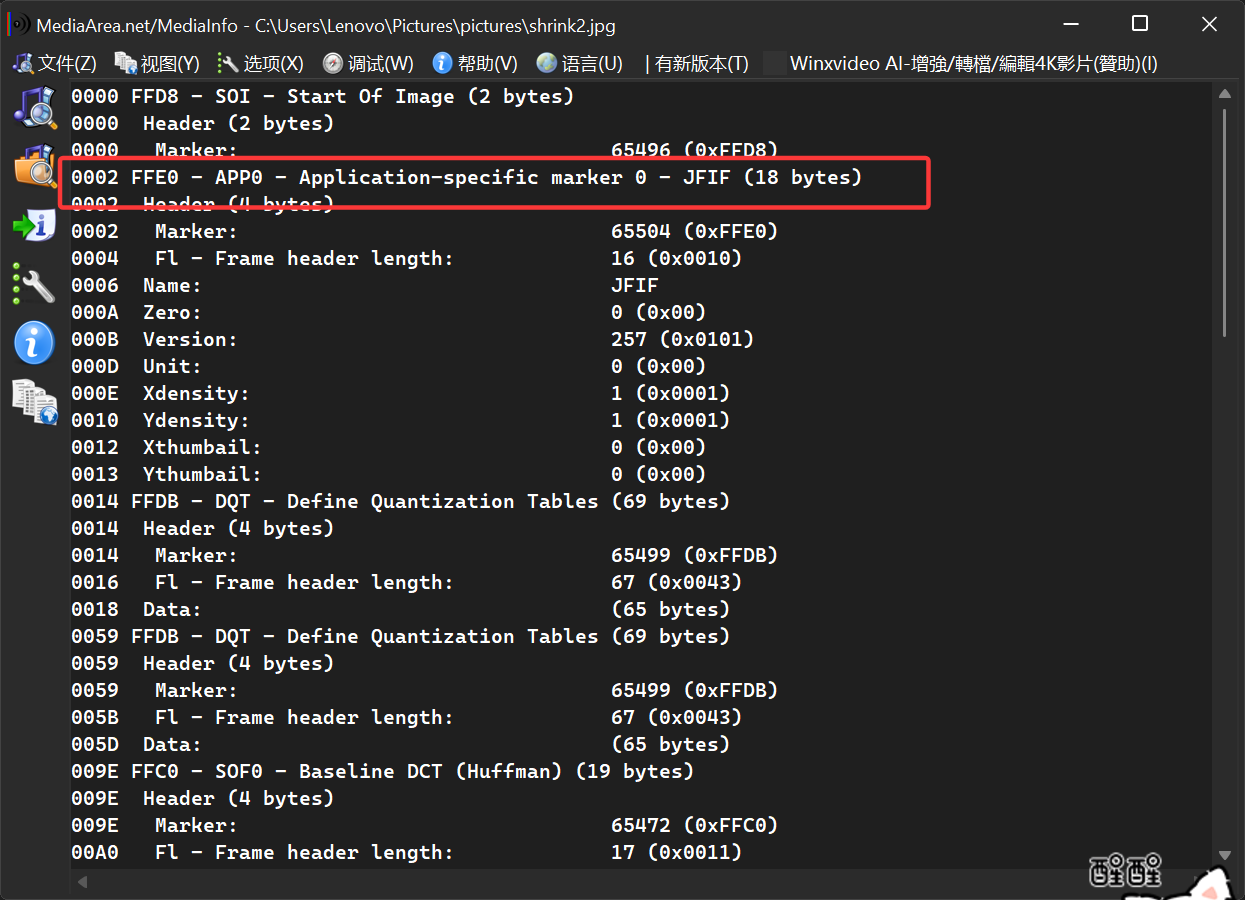Click the Winxvideo AI sponsor menu entry

[962, 63]
